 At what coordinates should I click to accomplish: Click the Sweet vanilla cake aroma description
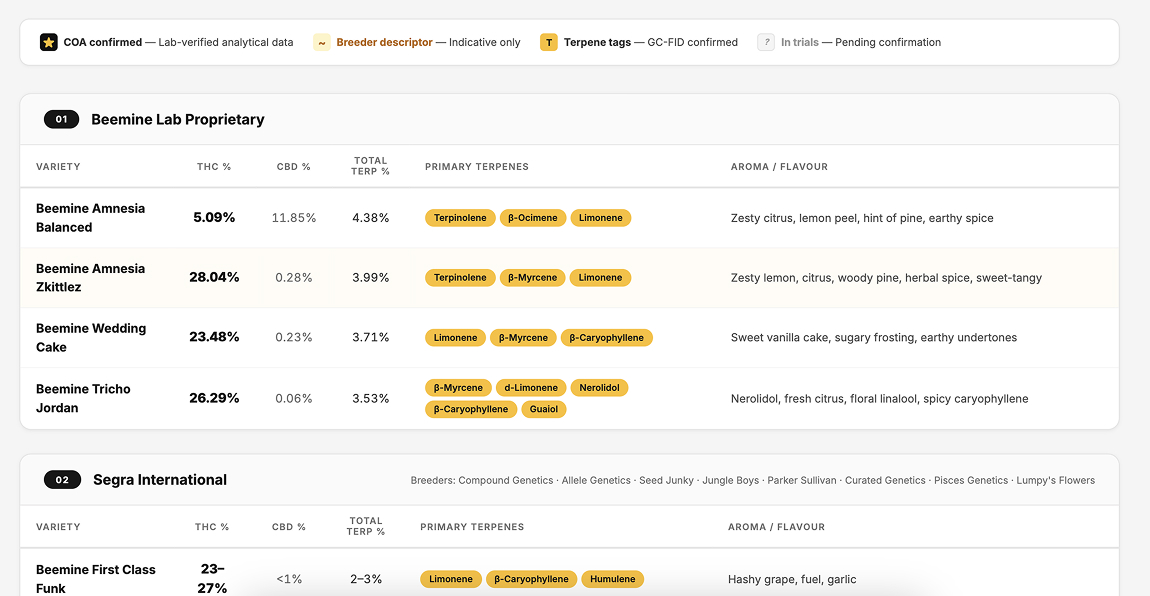(874, 338)
